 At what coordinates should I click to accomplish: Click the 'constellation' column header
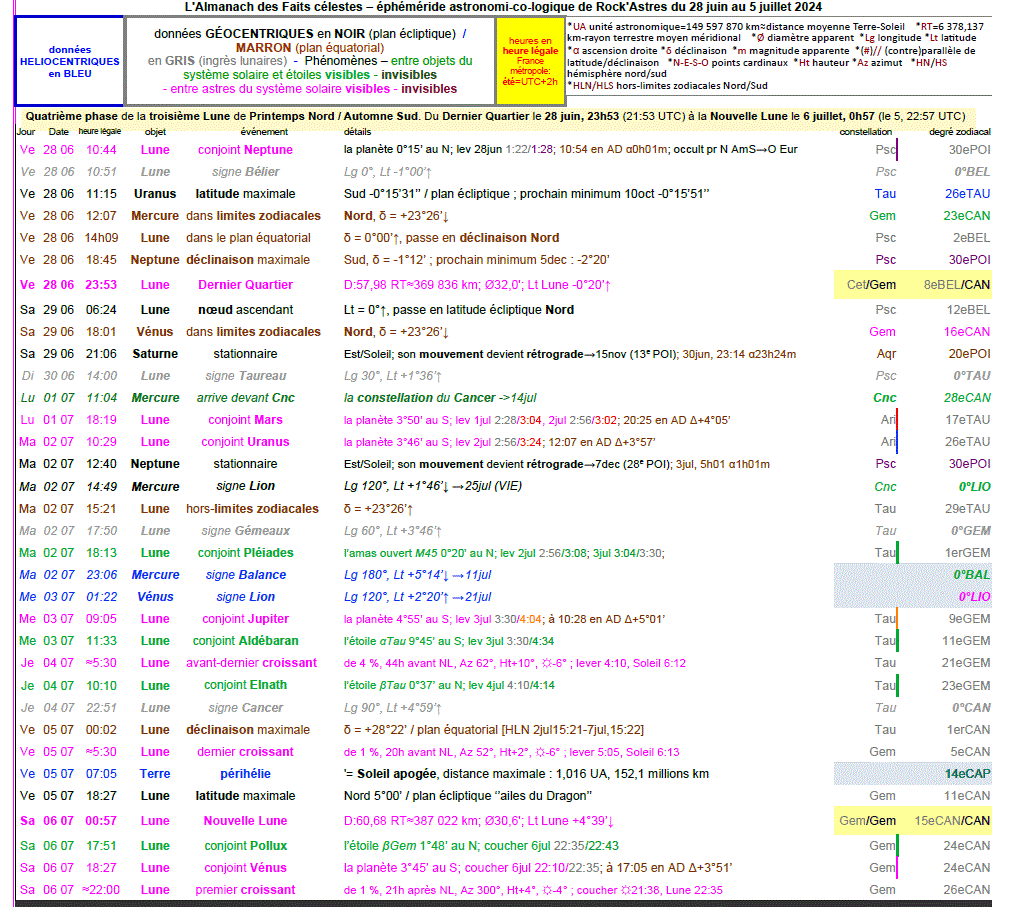click(865, 132)
